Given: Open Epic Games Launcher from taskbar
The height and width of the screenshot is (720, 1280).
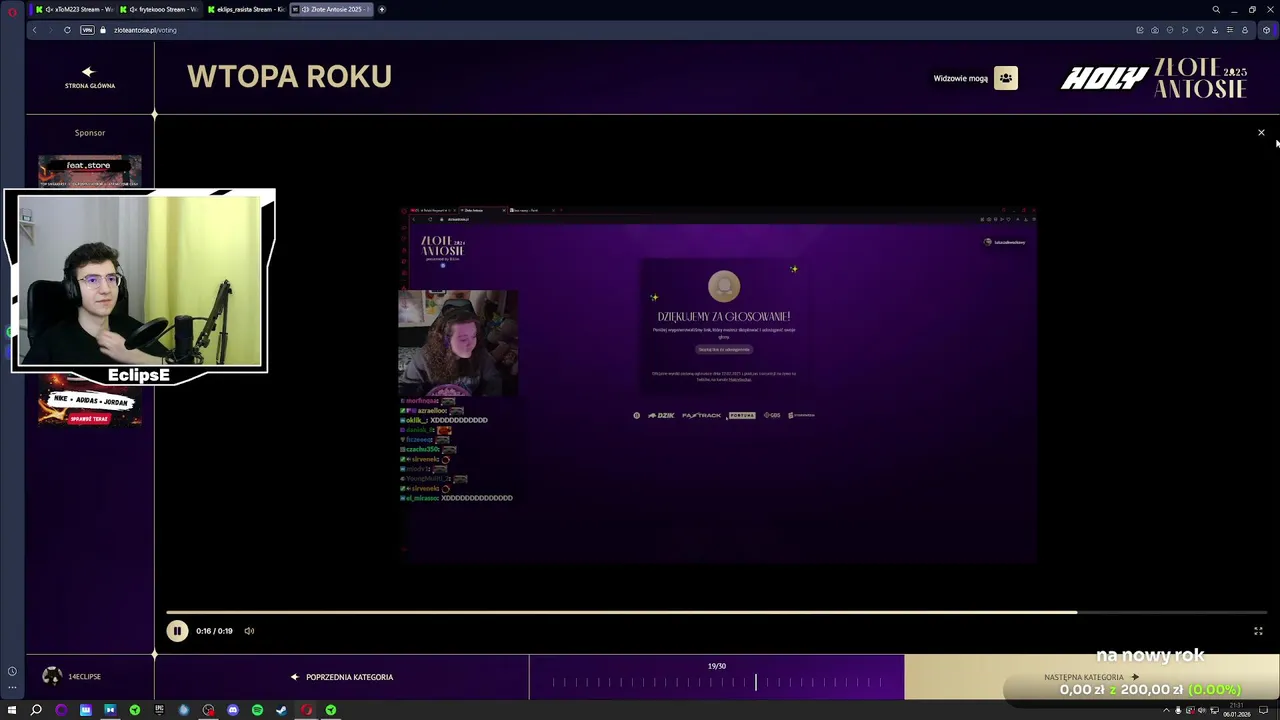Looking at the screenshot, I should tap(159, 710).
